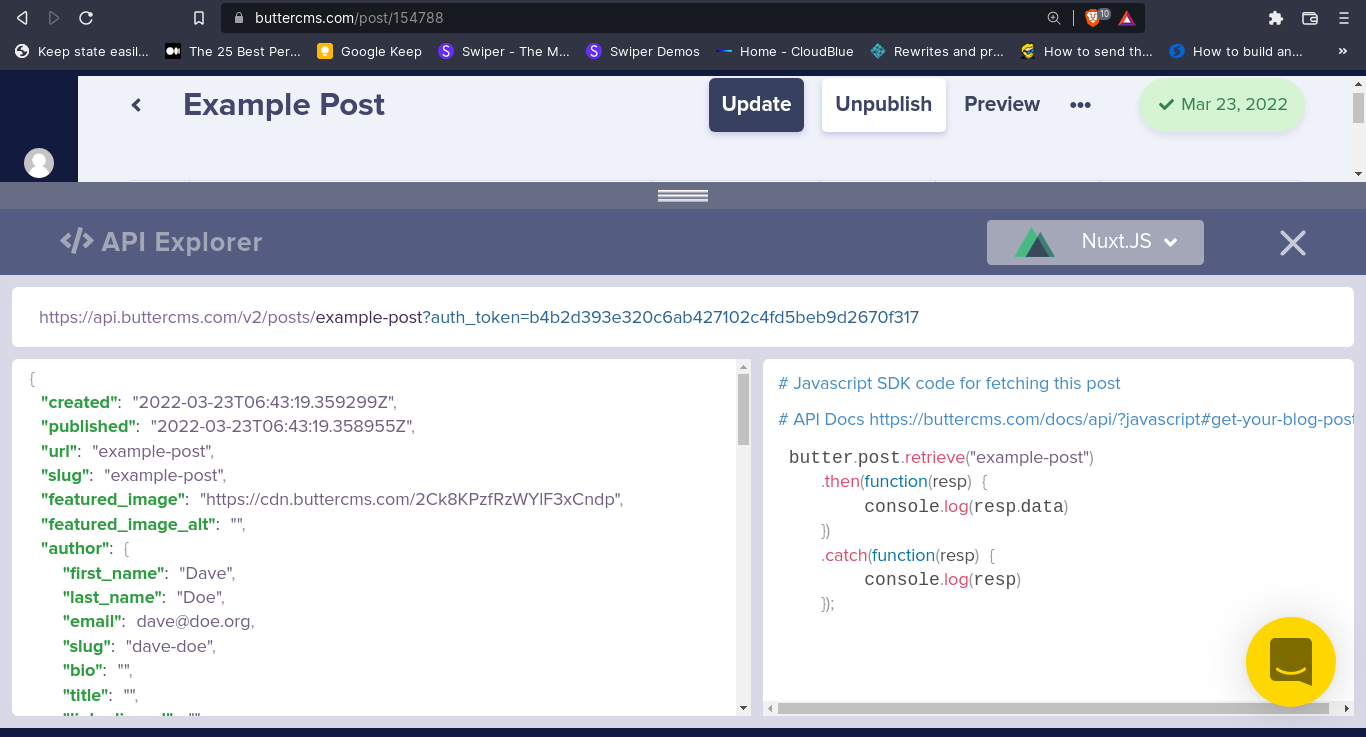Open Swiper Demos bookmark
The width and height of the screenshot is (1366, 737).
coord(643,51)
